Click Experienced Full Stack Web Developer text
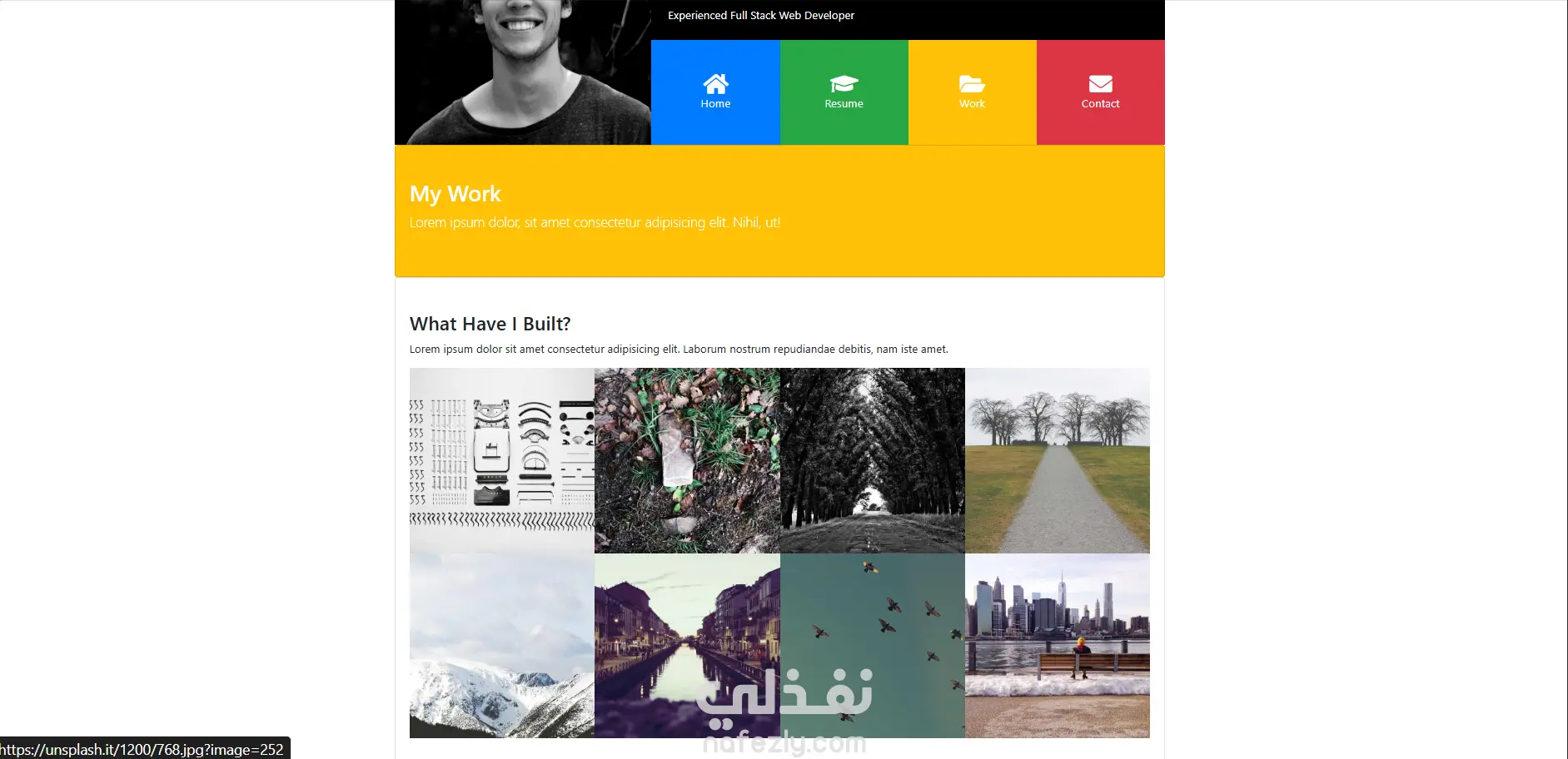 [761, 15]
